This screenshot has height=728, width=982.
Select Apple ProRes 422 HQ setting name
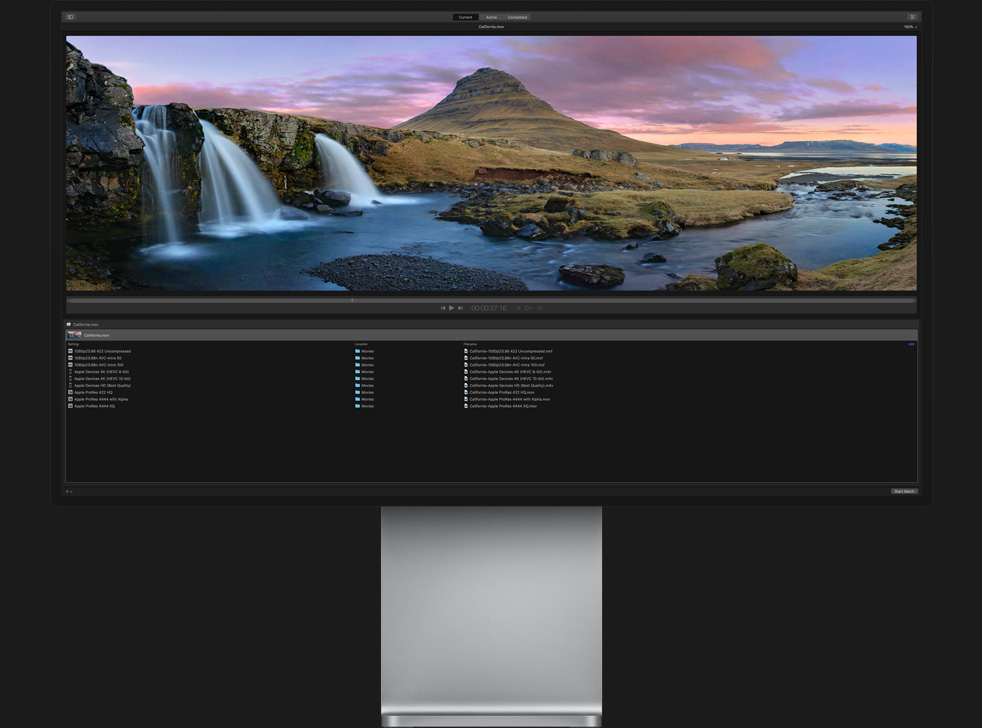93,392
